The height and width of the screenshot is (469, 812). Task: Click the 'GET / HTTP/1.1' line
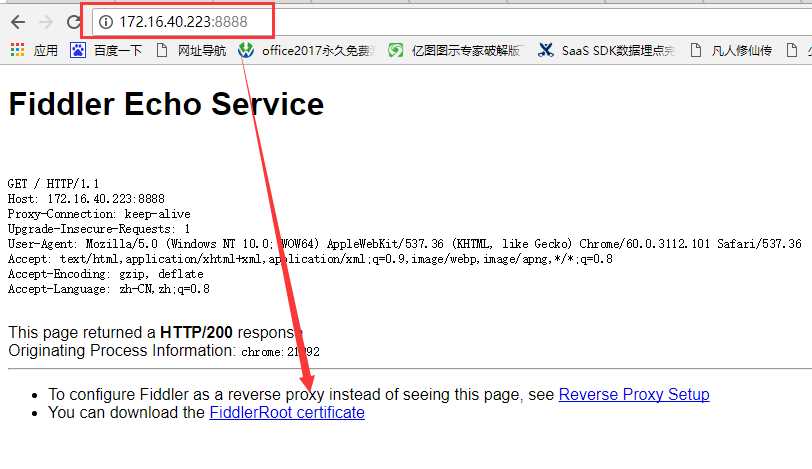pos(53,184)
